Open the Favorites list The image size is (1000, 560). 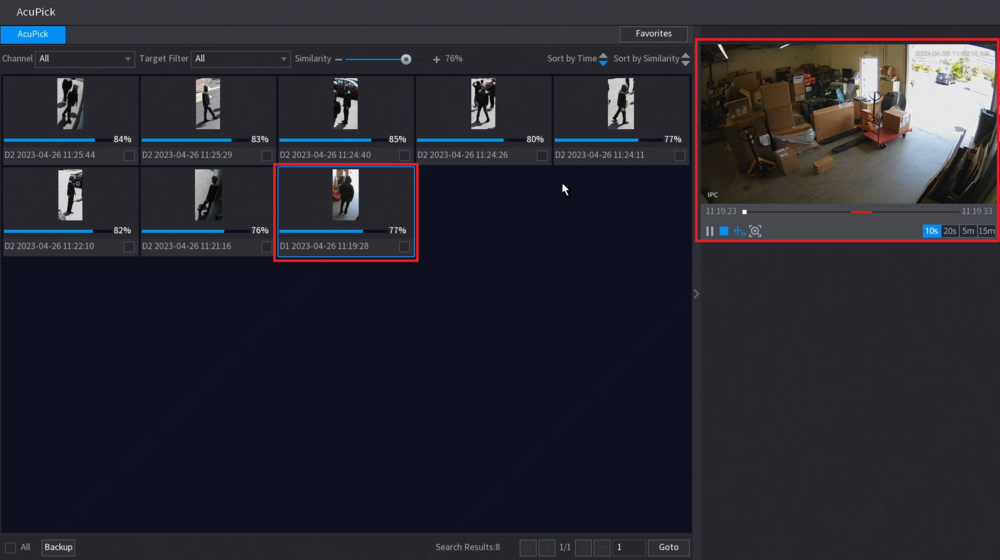tap(653, 34)
